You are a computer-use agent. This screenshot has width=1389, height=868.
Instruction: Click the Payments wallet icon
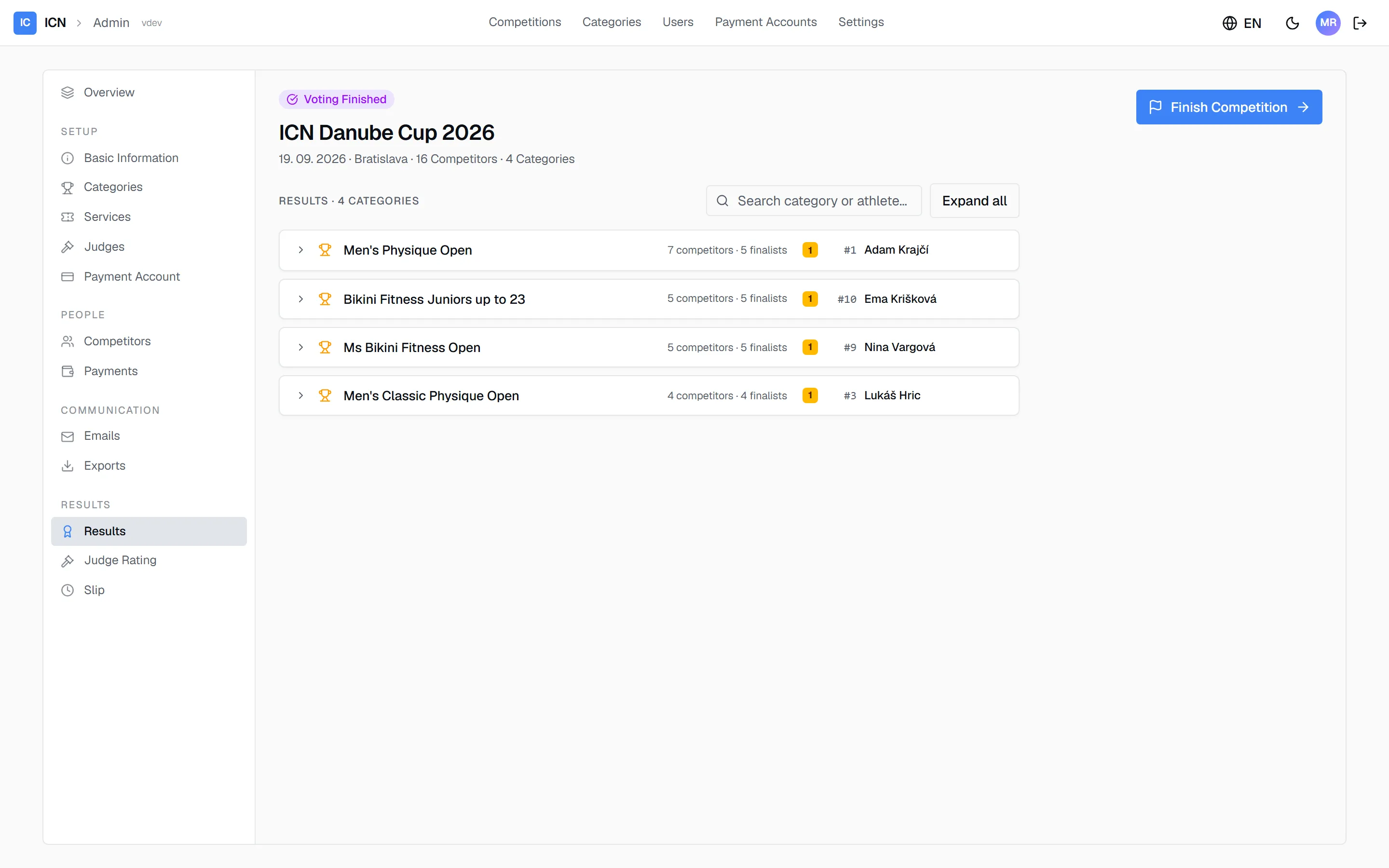click(68, 371)
